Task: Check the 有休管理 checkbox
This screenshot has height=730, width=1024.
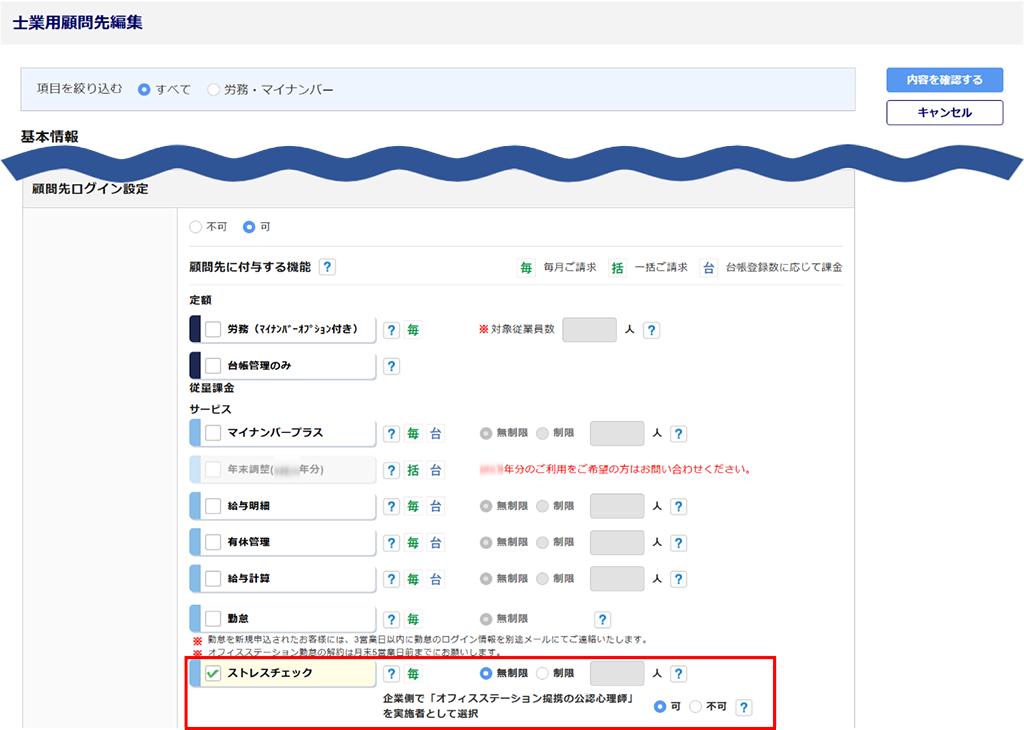Action: (213, 542)
